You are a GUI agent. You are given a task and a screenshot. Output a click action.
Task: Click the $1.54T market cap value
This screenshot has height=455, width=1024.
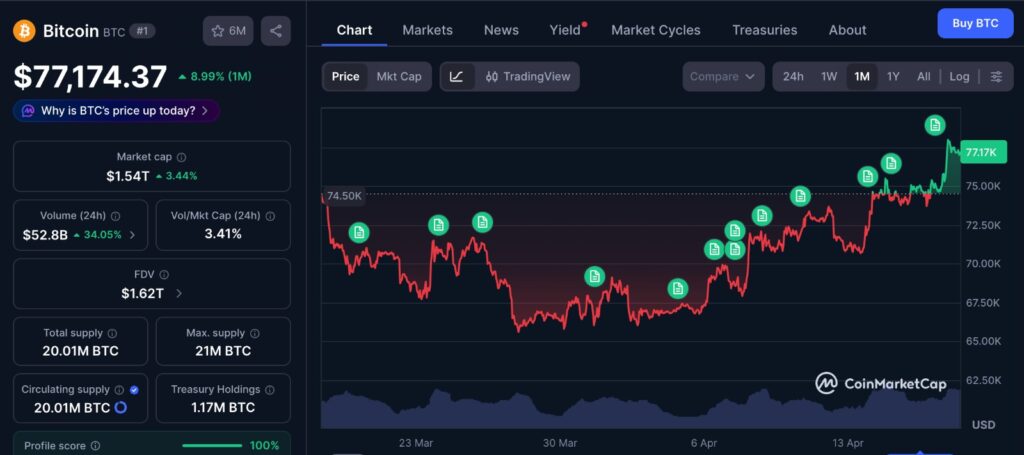[128, 176]
